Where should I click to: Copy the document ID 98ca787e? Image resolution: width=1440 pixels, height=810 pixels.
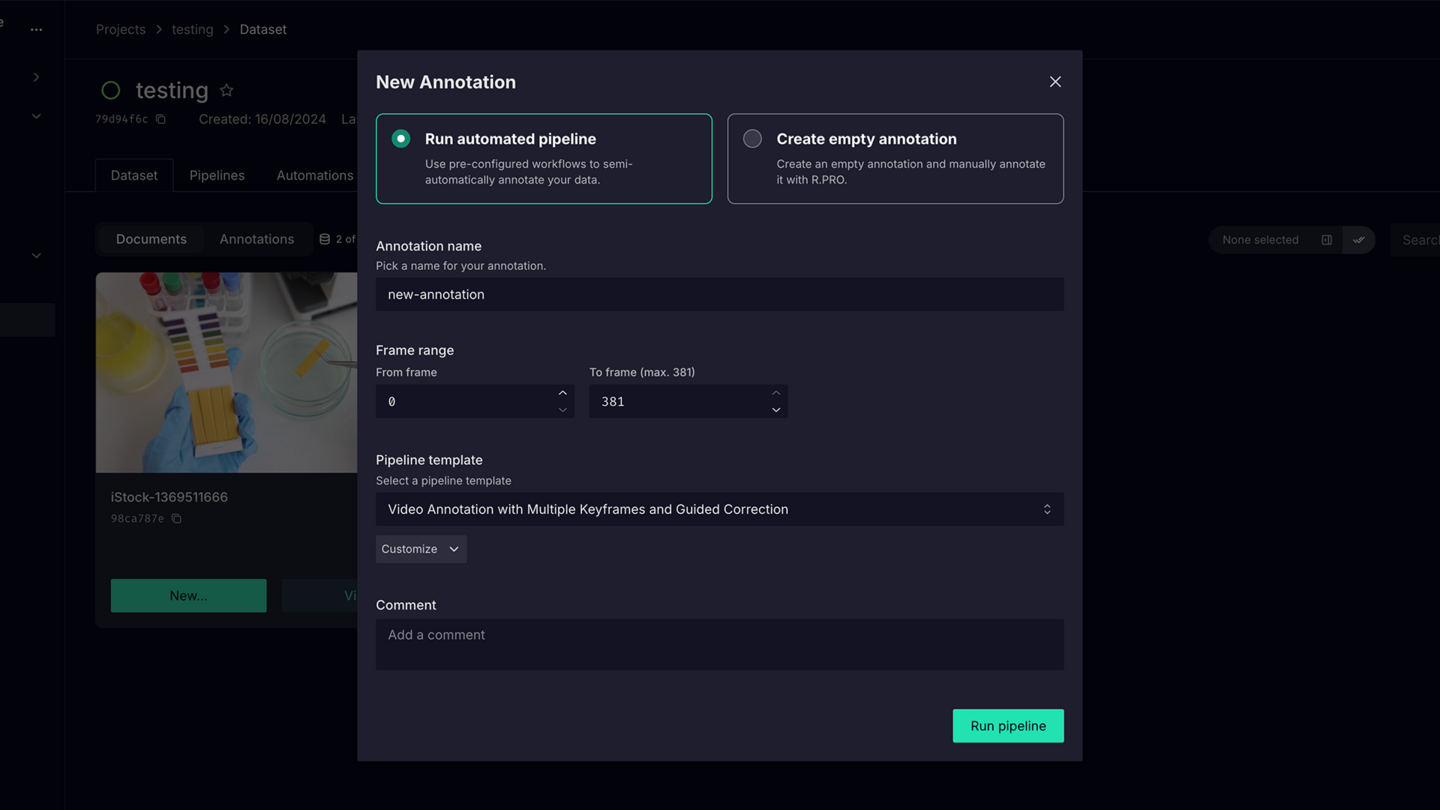(176, 519)
